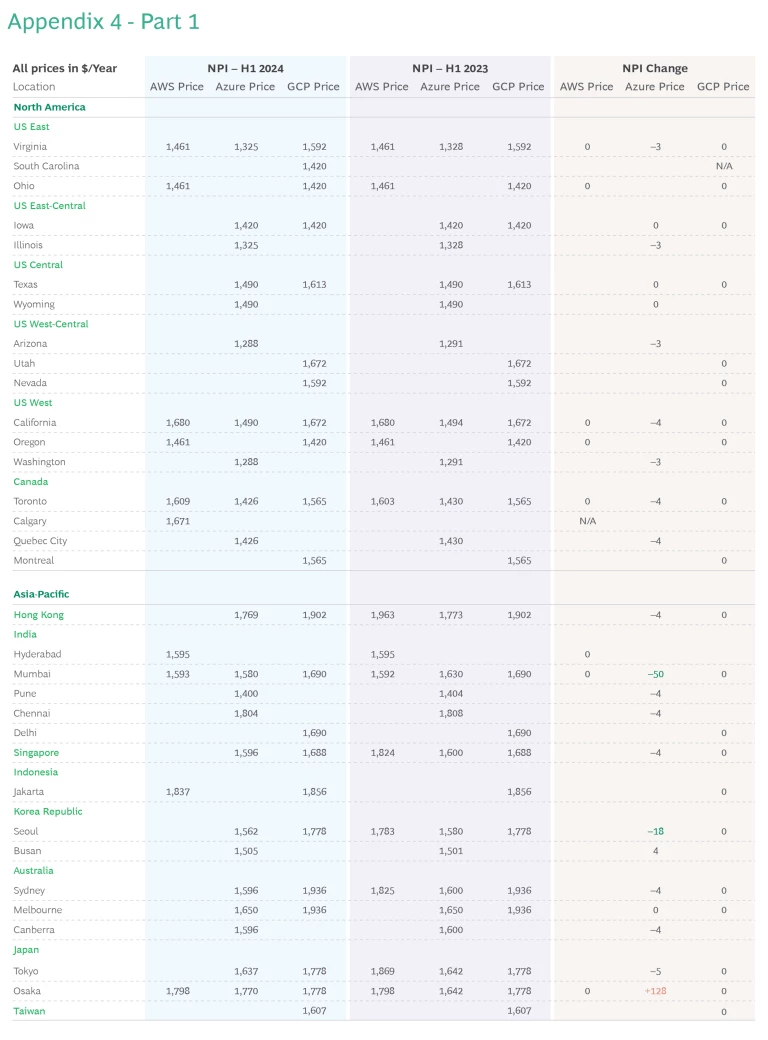The image size is (768, 1040).
Task: Select the −18 Azure change for Seoul
Action: click(x=655, y=831)
